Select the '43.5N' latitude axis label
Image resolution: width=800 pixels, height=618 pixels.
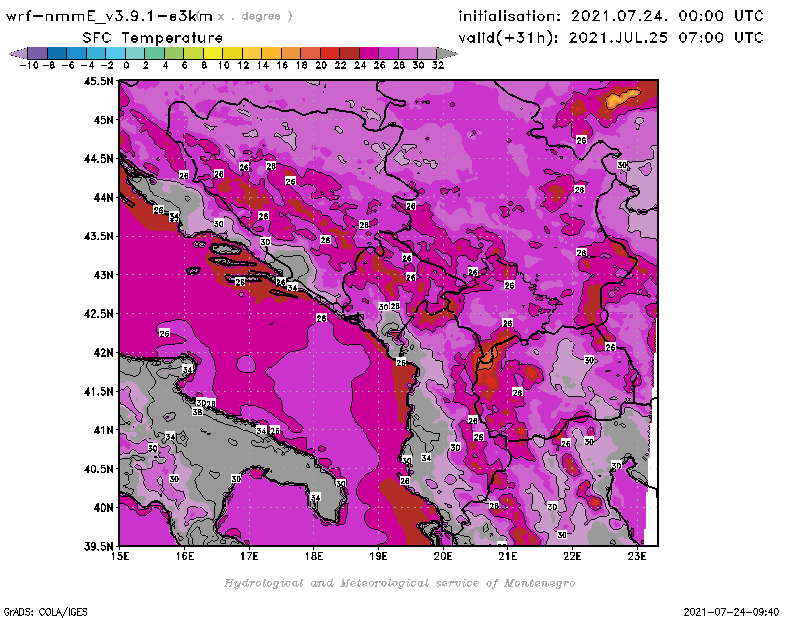(x=98, y=236)
